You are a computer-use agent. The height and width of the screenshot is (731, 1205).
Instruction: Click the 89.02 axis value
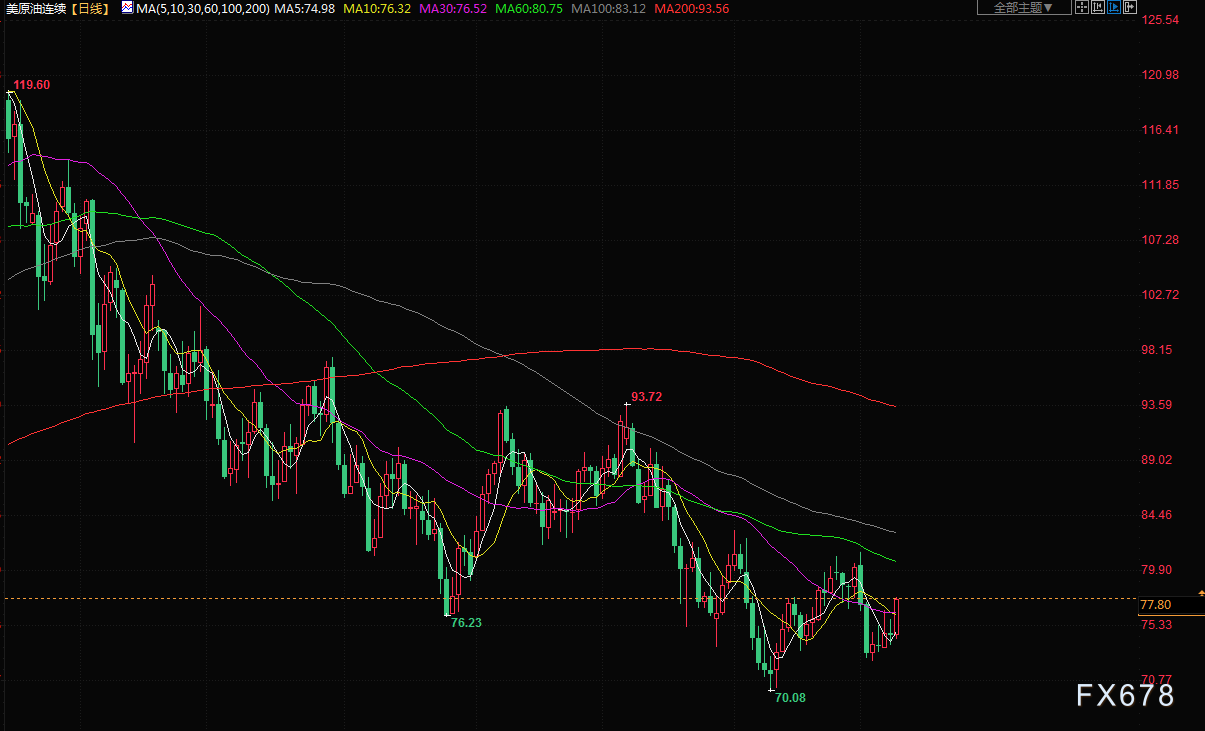pyautogui.click(x=1157, y=460)
